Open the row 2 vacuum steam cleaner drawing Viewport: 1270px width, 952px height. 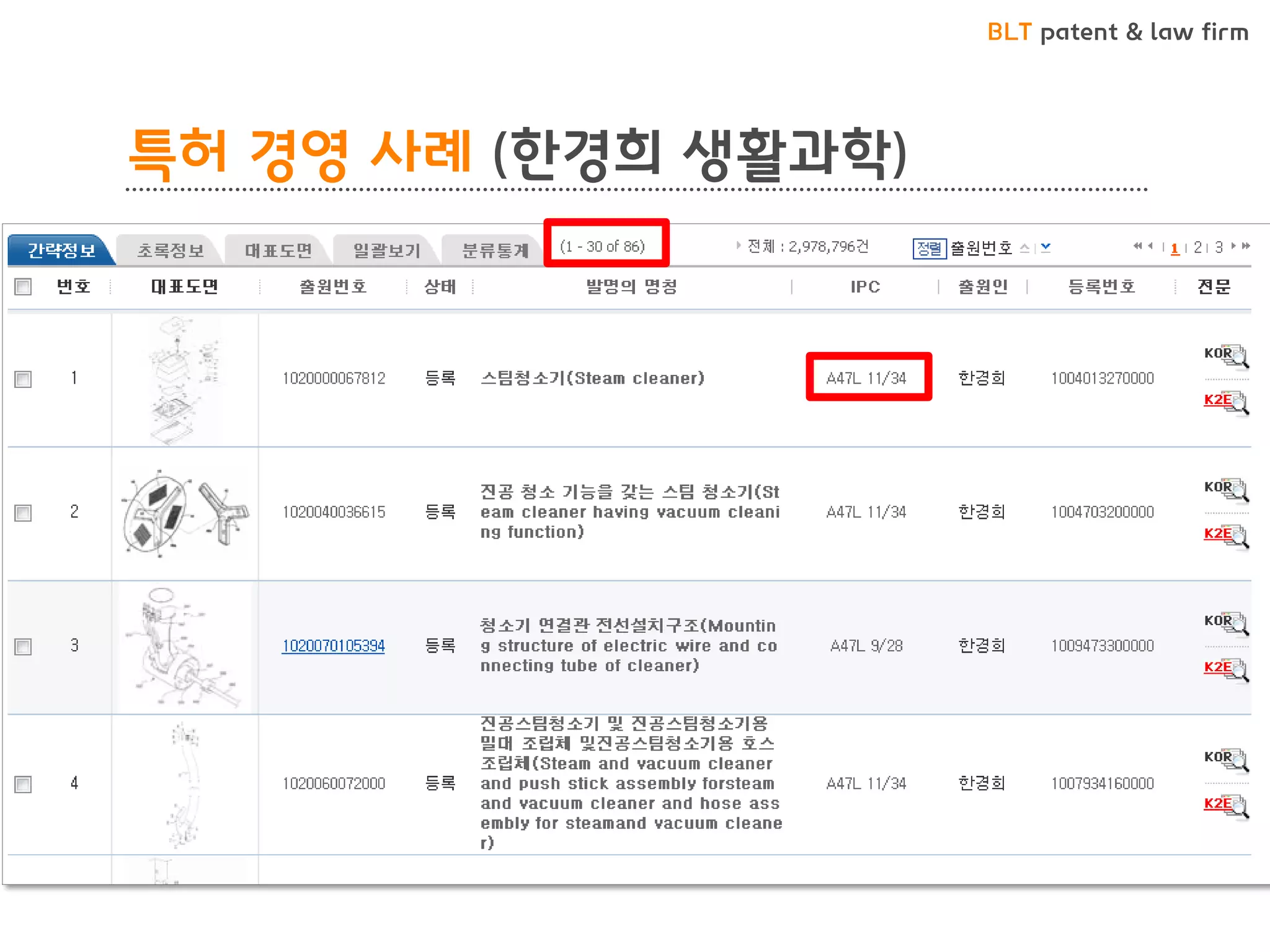point(185,513)
